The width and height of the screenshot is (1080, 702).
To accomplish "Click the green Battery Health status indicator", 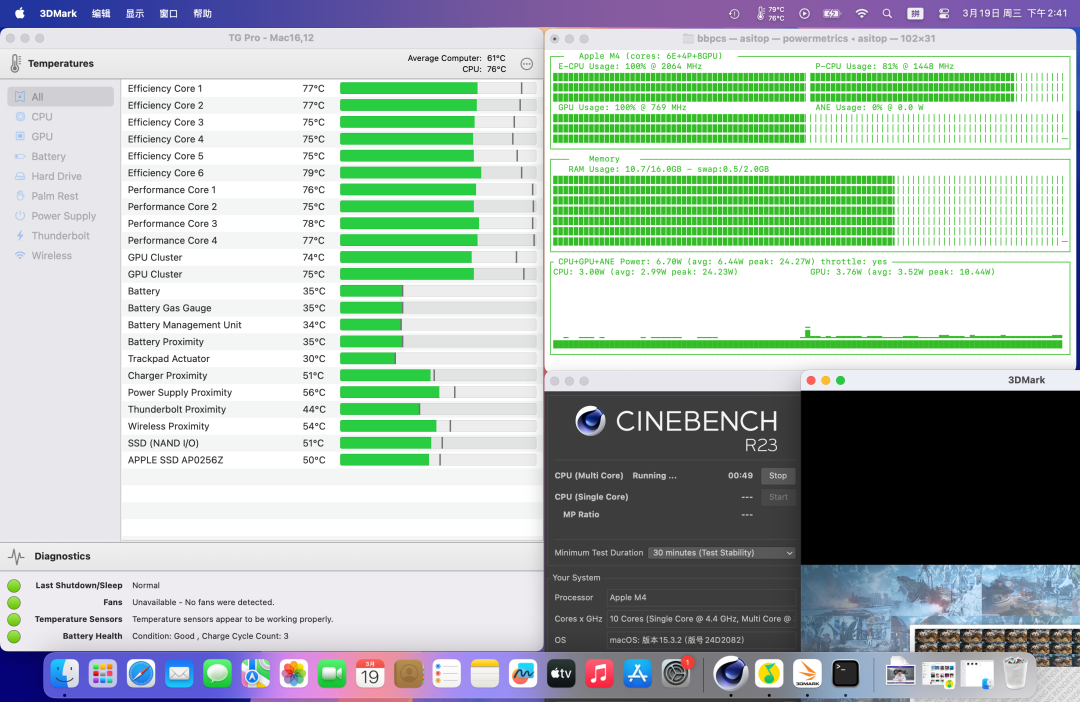I will 14,637.
